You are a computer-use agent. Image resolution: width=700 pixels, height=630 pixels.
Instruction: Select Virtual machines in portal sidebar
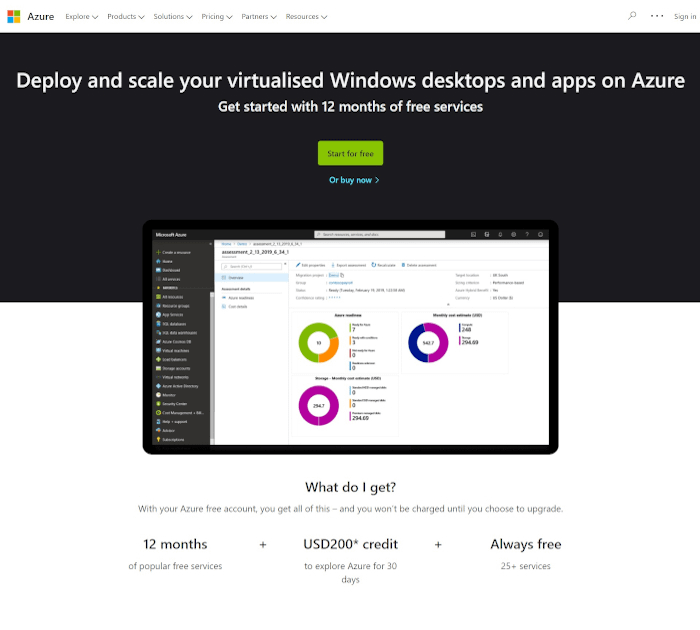(174, 351)
